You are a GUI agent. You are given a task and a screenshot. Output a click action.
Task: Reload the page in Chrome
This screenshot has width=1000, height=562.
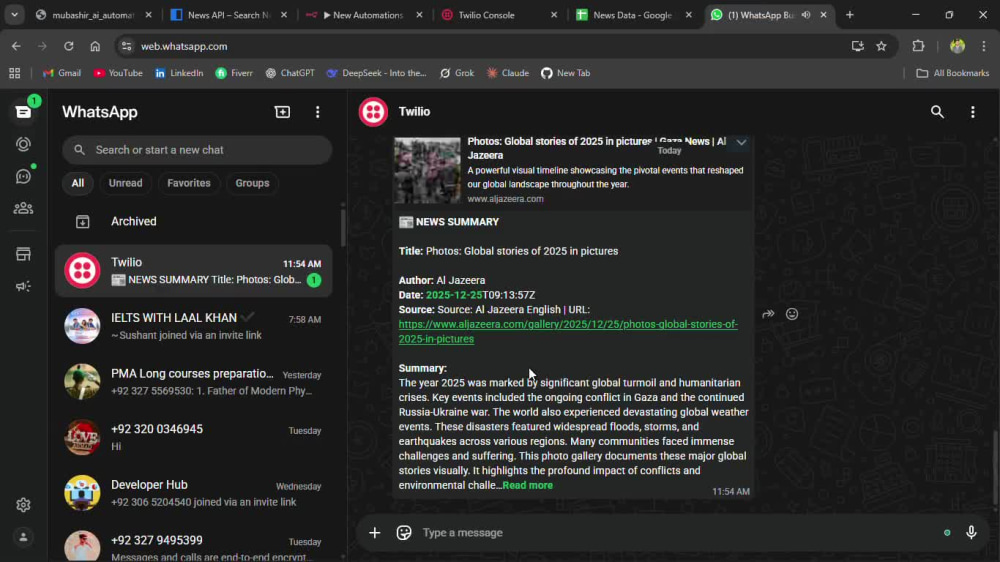[68, 46]
